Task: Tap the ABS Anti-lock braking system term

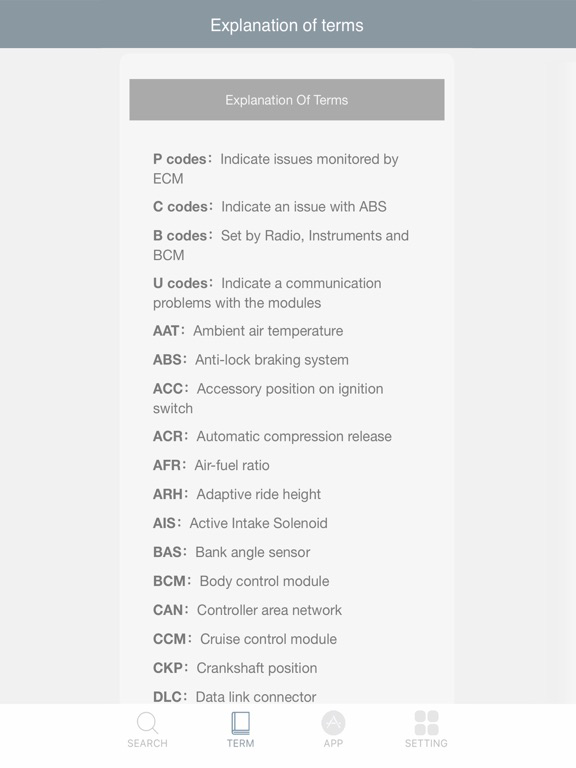Action: coord(251,360)
